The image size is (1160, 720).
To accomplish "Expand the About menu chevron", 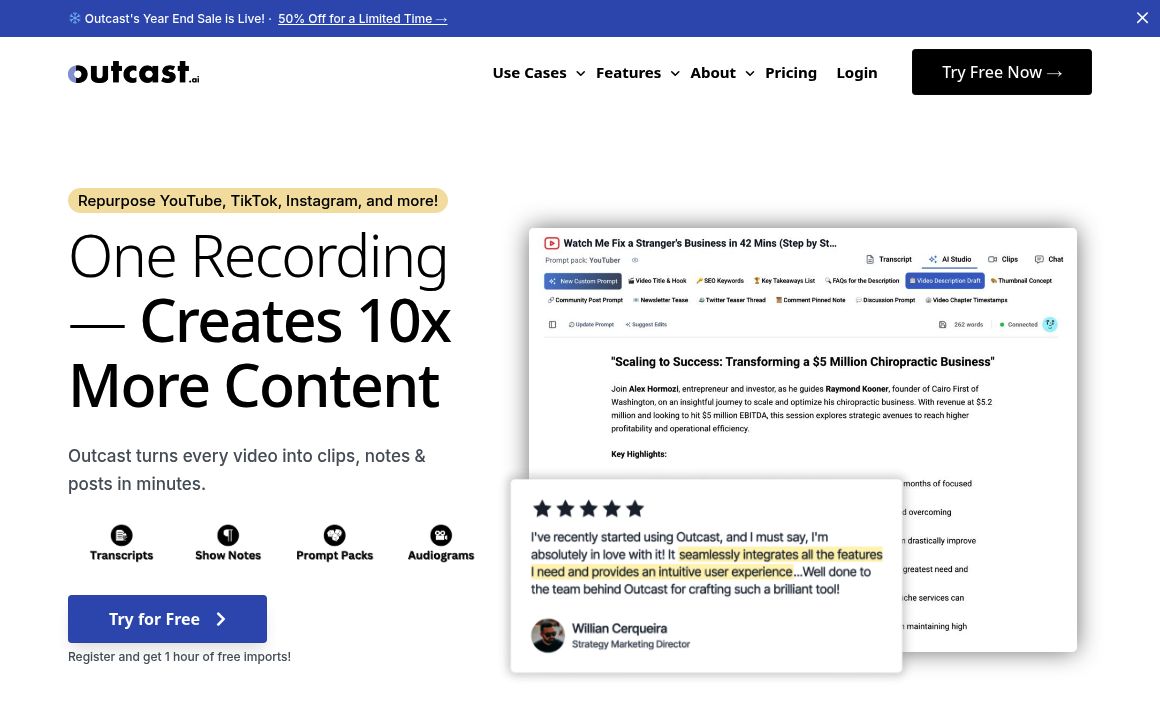I will 749,73.
